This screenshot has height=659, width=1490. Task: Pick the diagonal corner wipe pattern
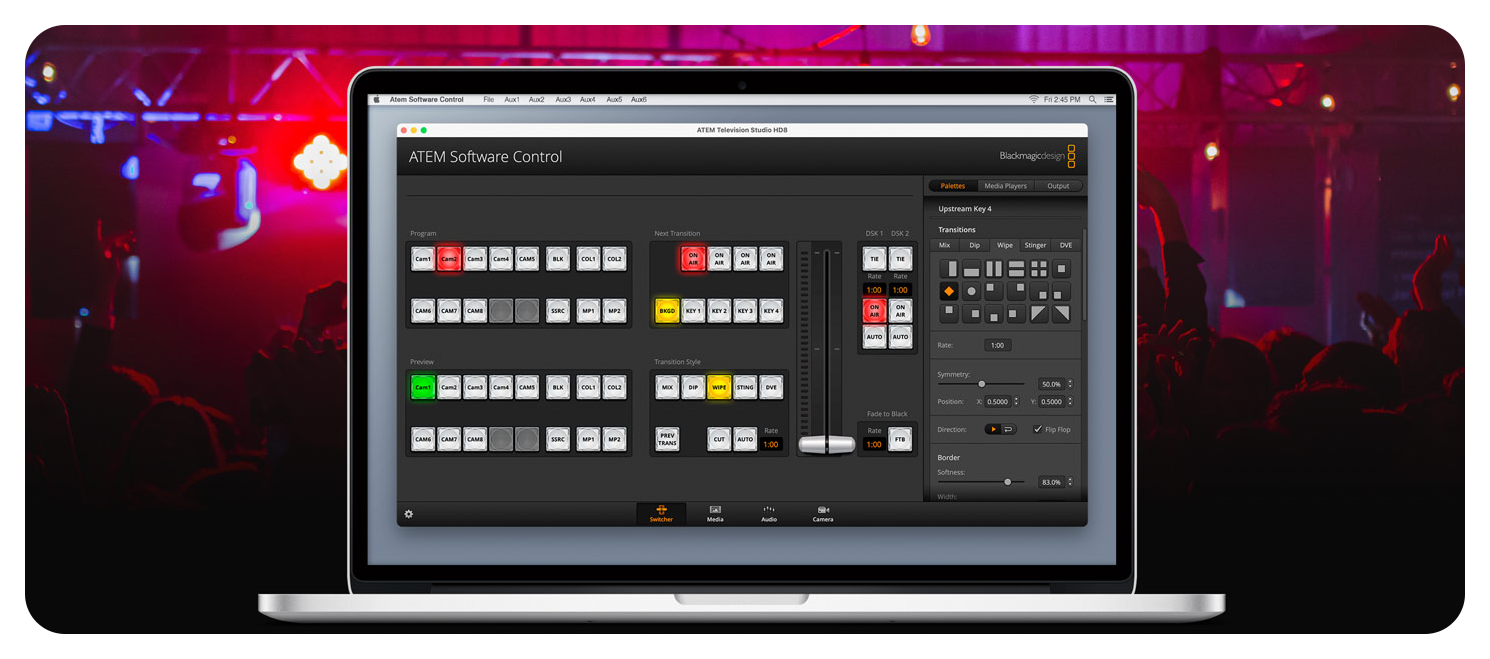point(1038,313)
